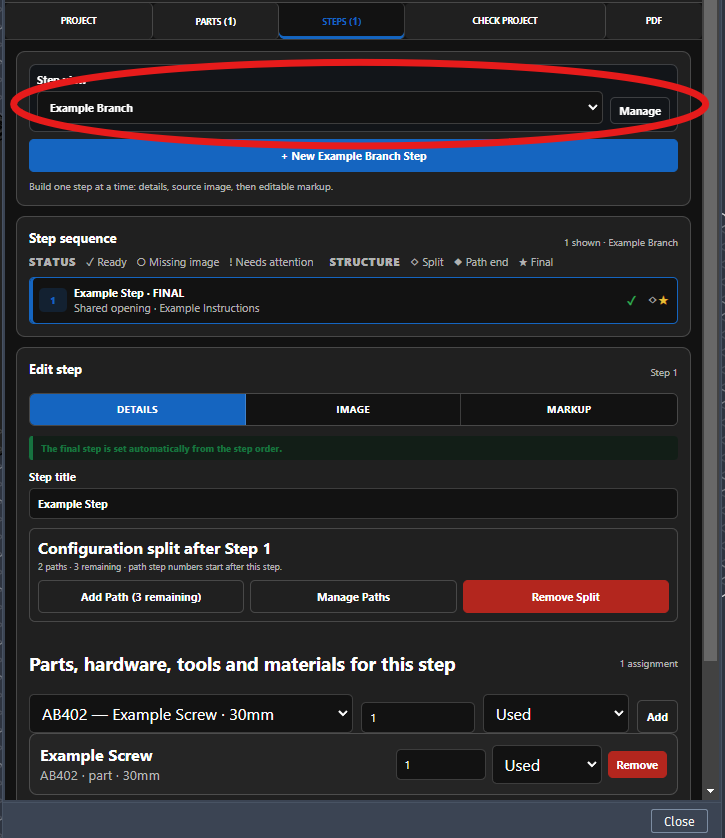Click the 'Missing image' legend entry
The image size is (725, 838).
coord(178,262)
